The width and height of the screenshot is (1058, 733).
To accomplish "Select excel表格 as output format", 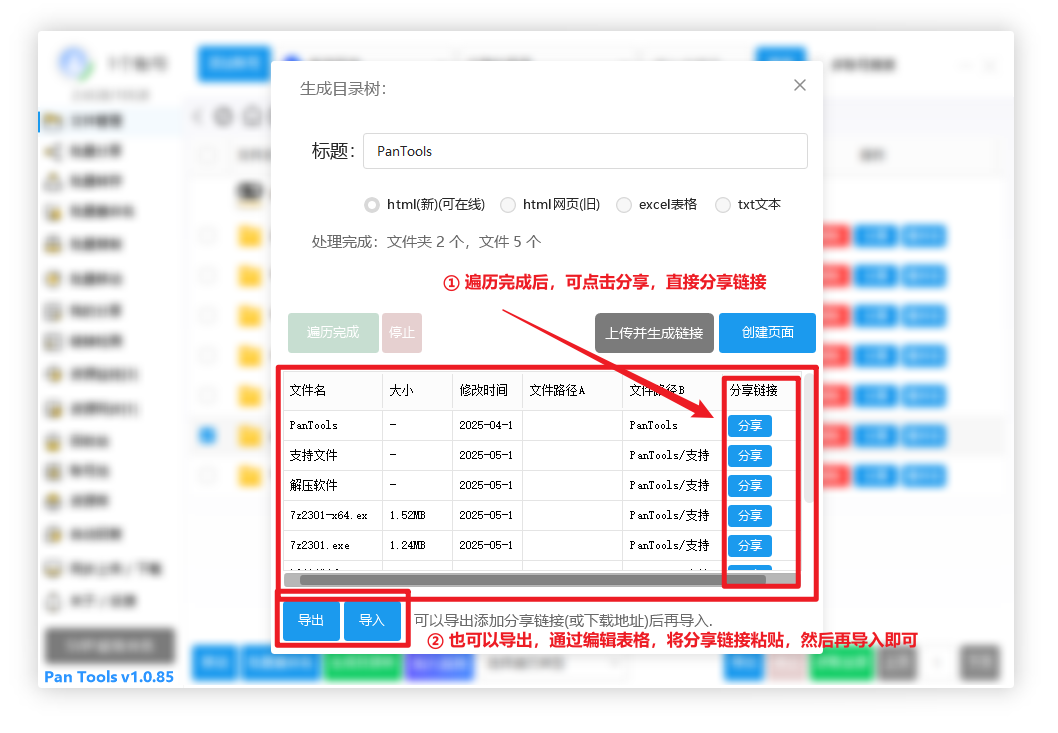I will (x=624, y=205).
